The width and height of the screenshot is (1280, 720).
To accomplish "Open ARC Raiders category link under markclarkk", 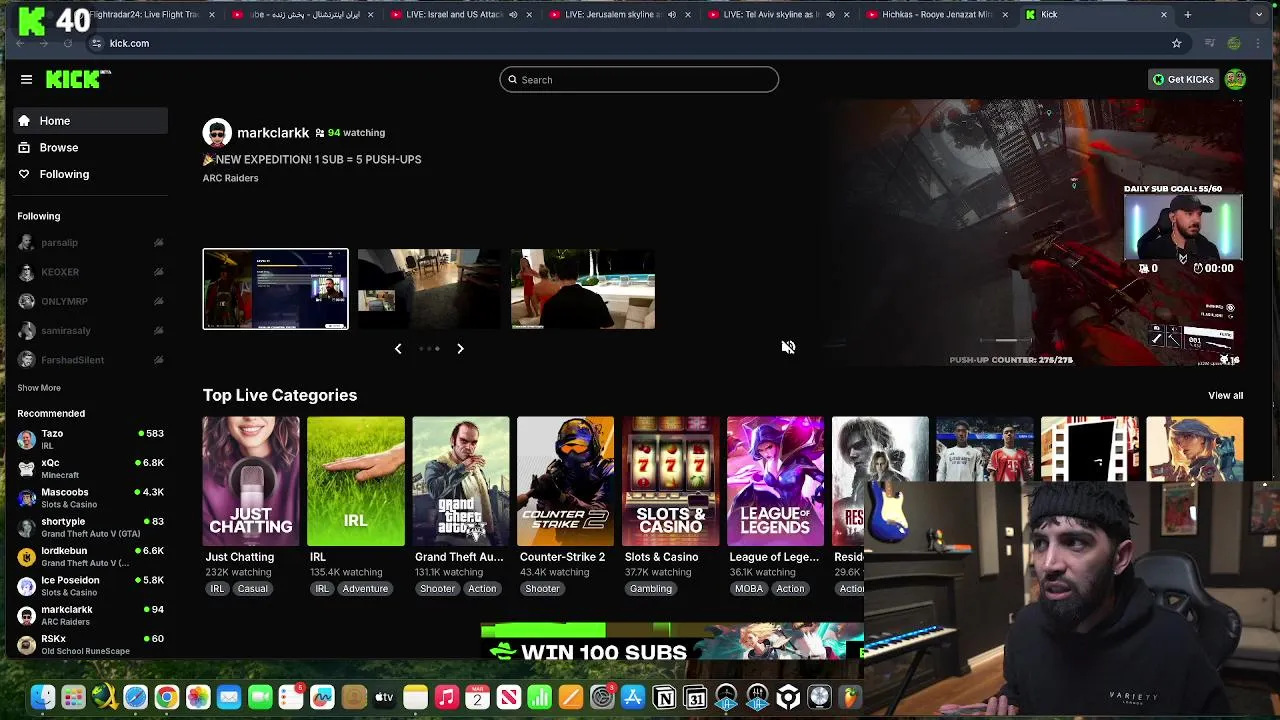I will click(230, 178).
